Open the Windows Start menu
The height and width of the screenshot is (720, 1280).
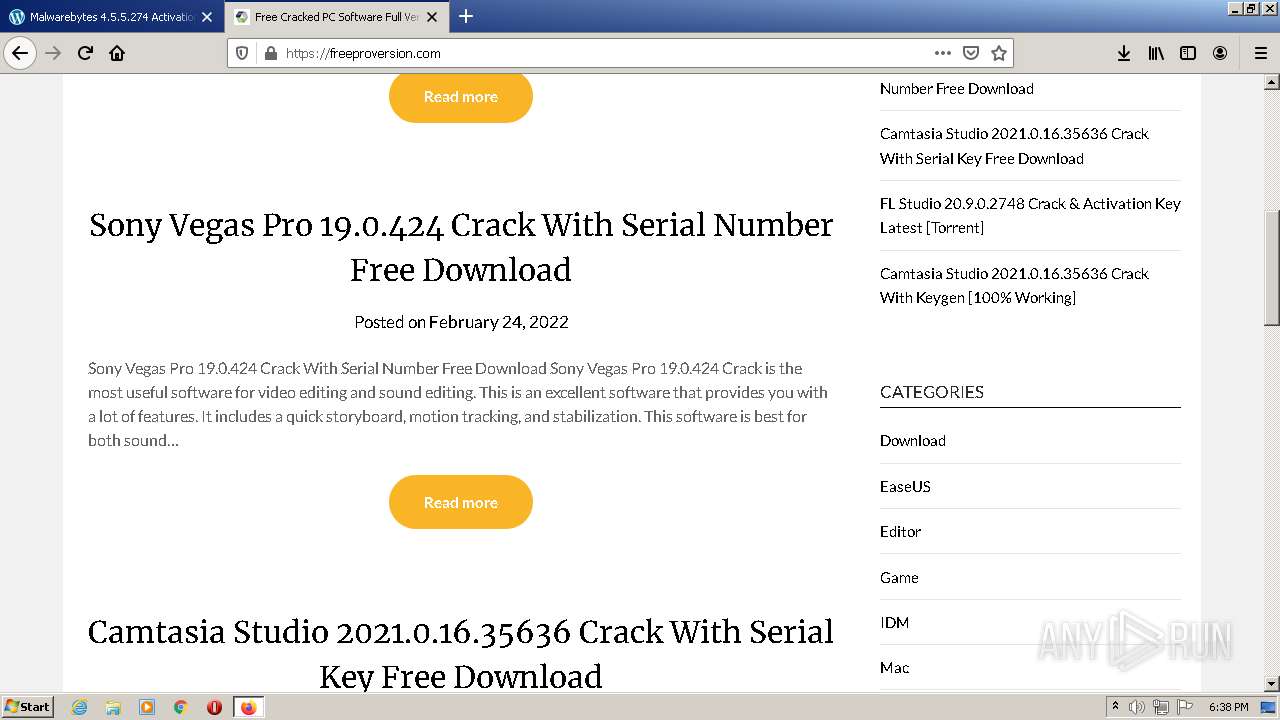(27, 706)
